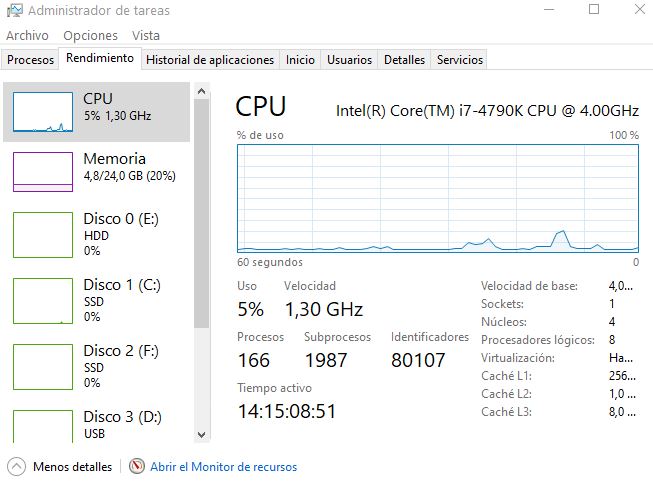This screenshot has height=484, width=653.
Task: Open the Archivo menu
Action: pyautogui.click(x=27, y=35)
